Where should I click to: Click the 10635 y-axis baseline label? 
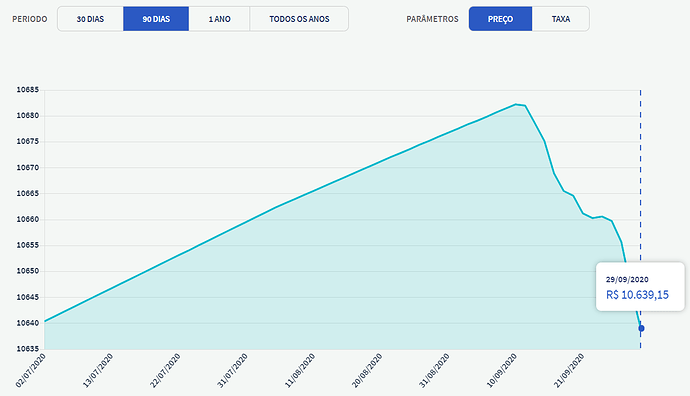[x=28, y=349]
